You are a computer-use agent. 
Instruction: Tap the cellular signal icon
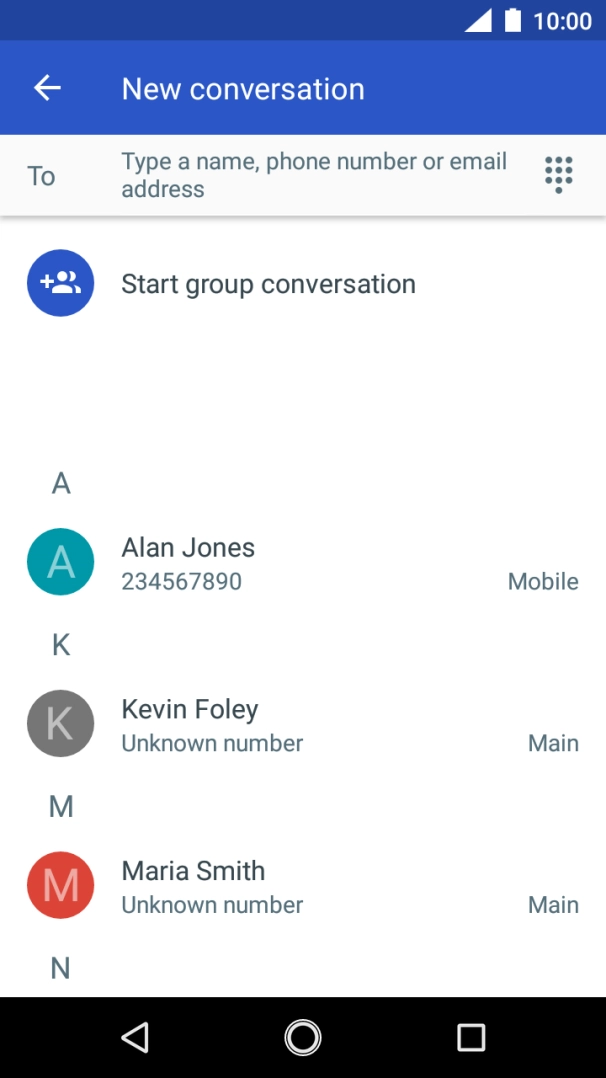pos(478,20)
